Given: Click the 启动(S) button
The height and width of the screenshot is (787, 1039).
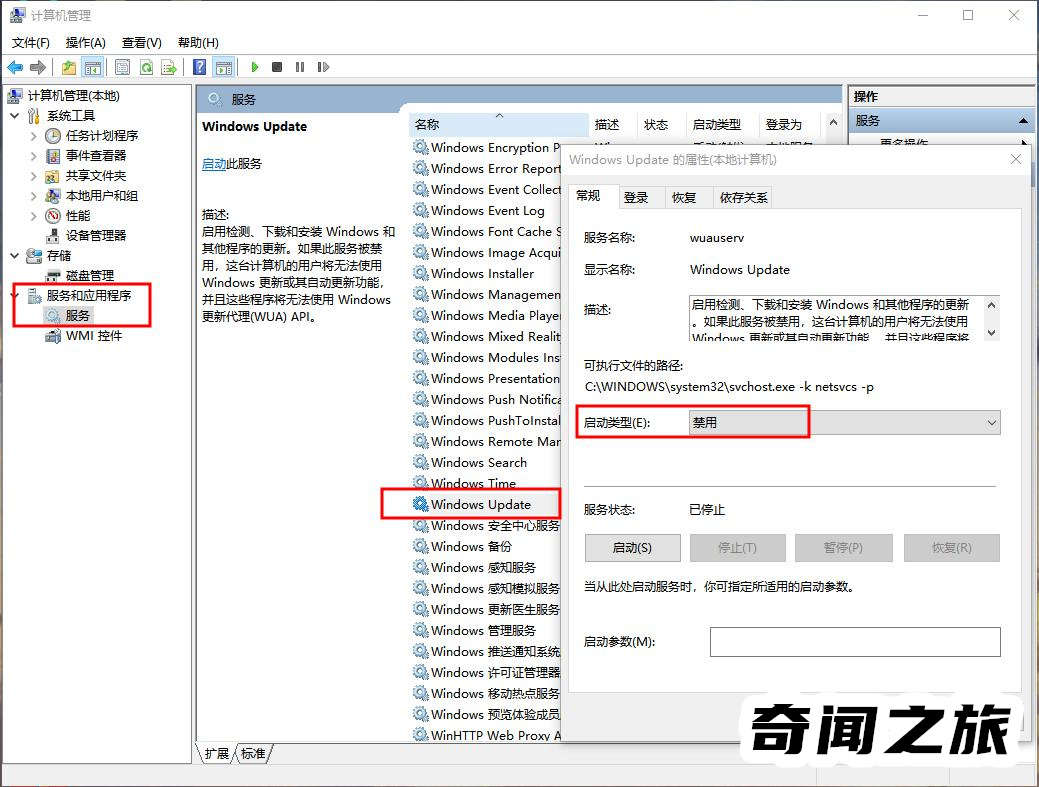Looking at the screenshot, I should point(633,548).
